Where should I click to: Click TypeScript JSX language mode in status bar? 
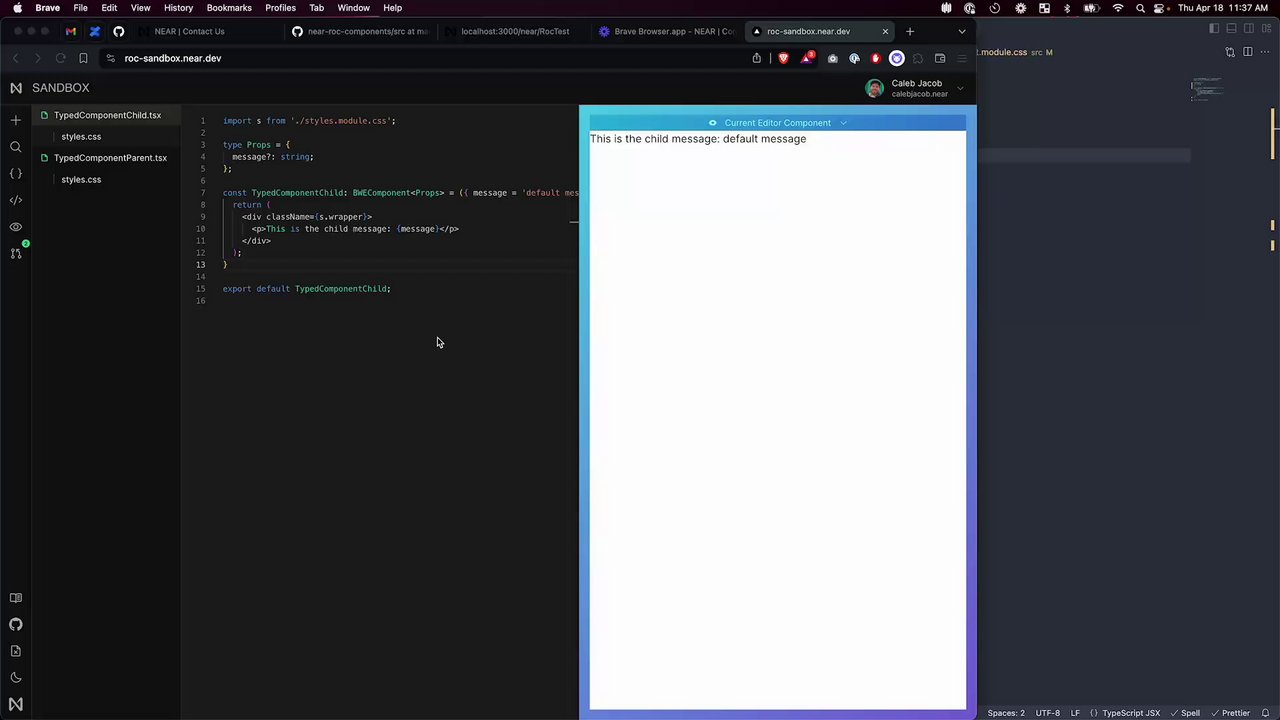1131,713
